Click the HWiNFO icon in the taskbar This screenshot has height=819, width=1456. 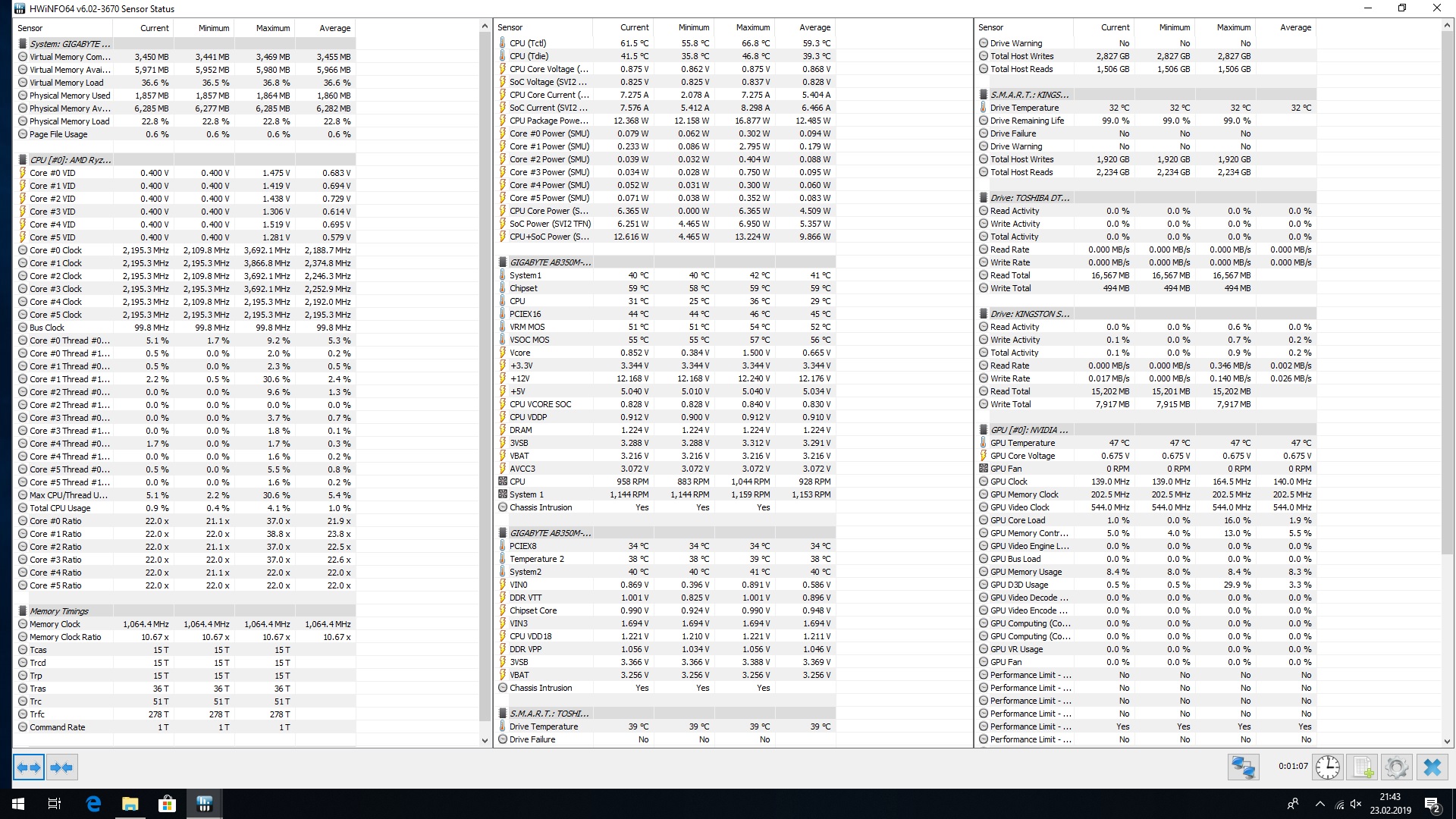pyautogui.click(x=204, y=804)
